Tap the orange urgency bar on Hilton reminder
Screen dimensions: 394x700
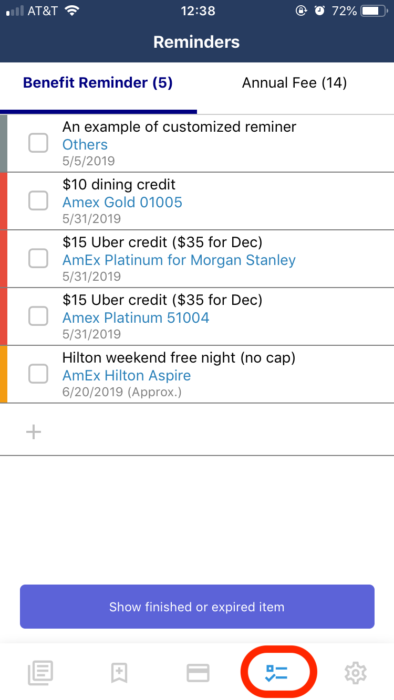point(4,374)
